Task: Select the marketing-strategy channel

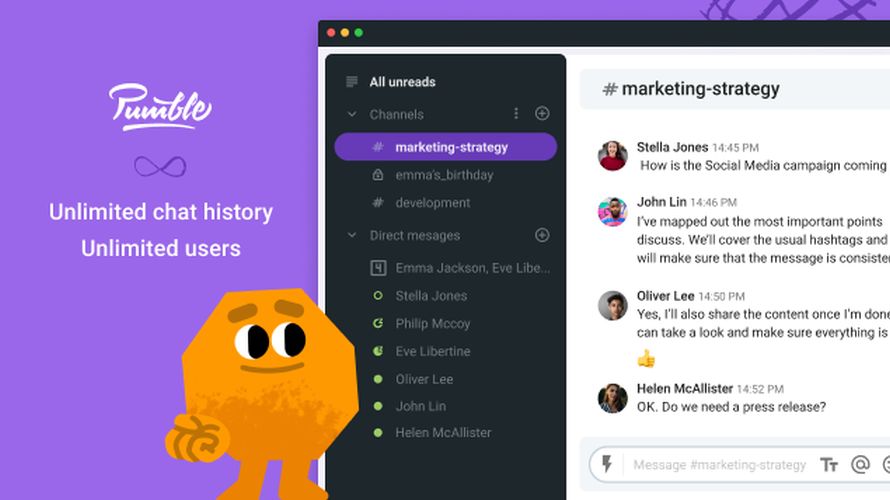Action: pos(446,147)
